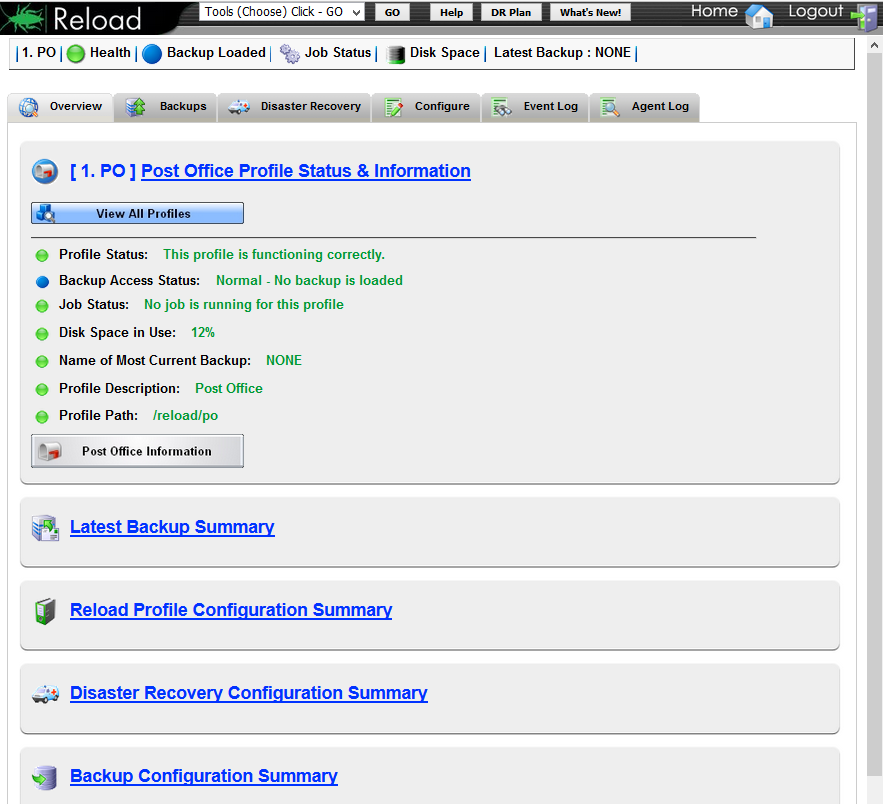Viewport: 883px width, 804px height.
Task: Switch to the Overview tab
Action: [60, 107]
